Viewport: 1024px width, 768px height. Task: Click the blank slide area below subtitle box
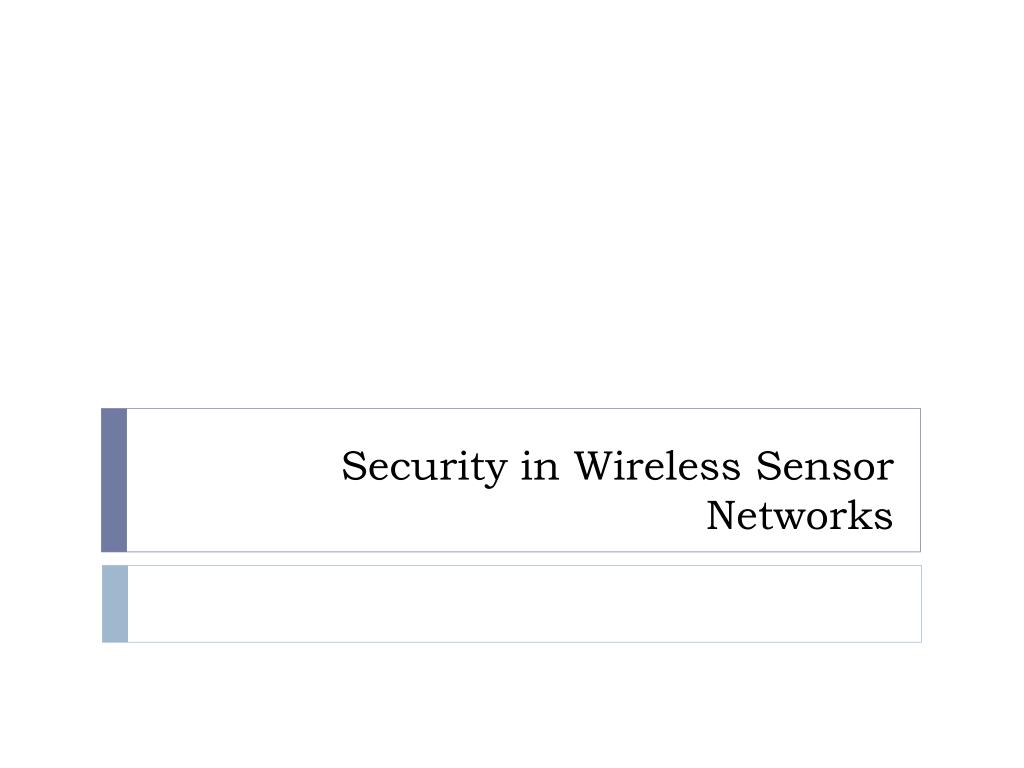[512, 705]
